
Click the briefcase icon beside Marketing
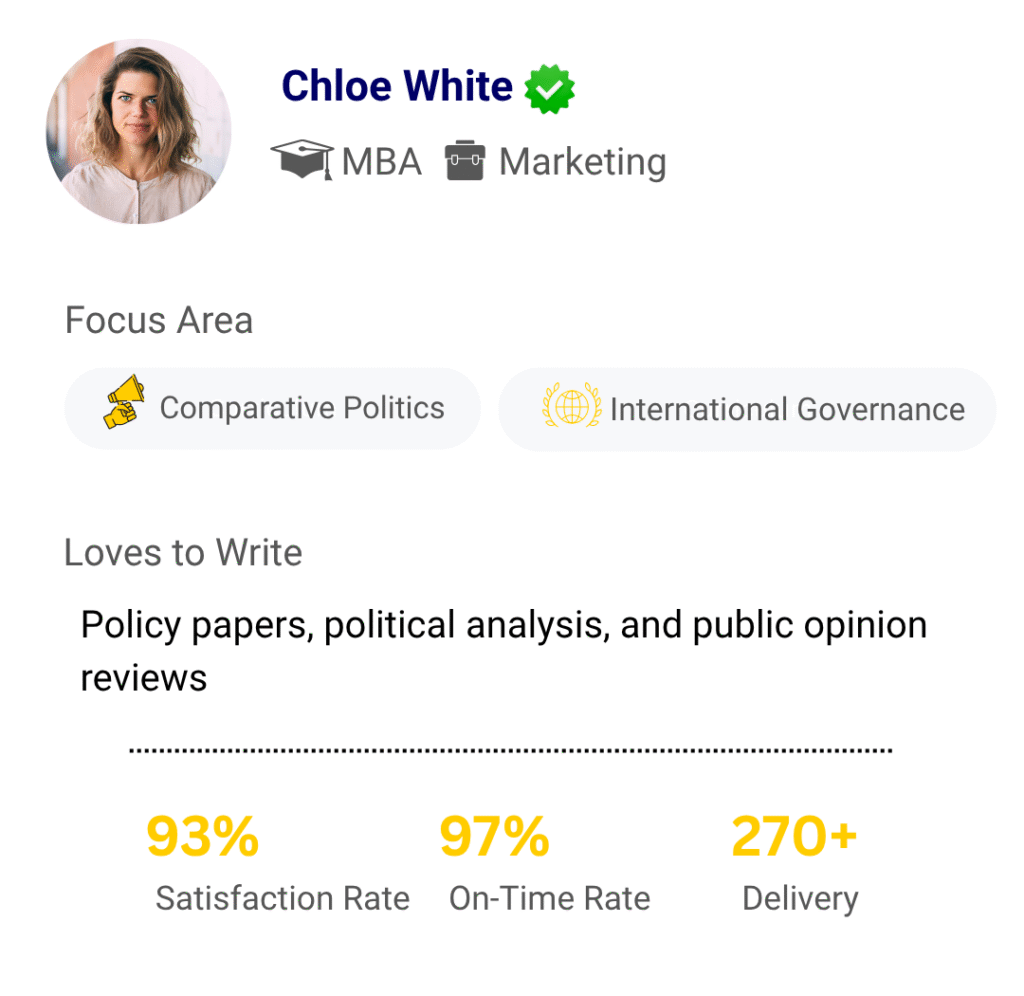[466, 160]
